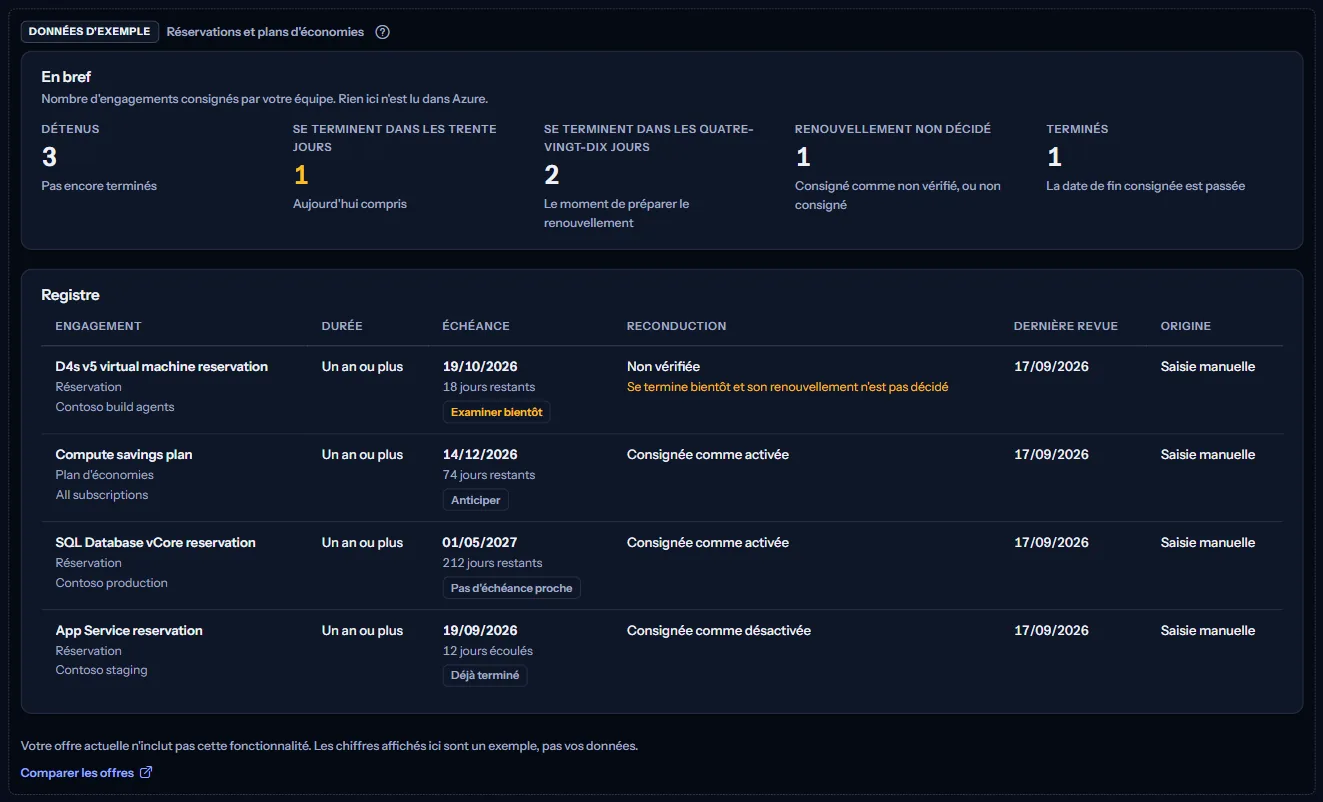Click the orange "1" ending within thirty days
The width and height of the screenshot is (1323, 802).
pyautogui.click(x=301, y=176)
